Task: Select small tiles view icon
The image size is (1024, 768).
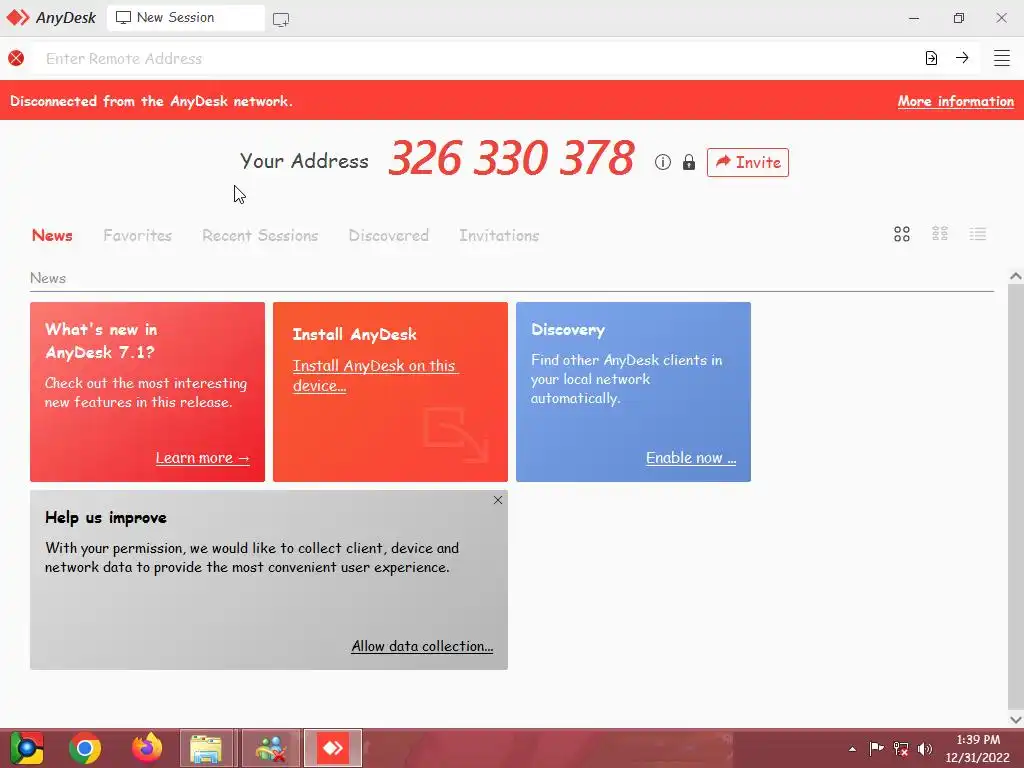Action: pyautogui.click(x=940, y=234)
